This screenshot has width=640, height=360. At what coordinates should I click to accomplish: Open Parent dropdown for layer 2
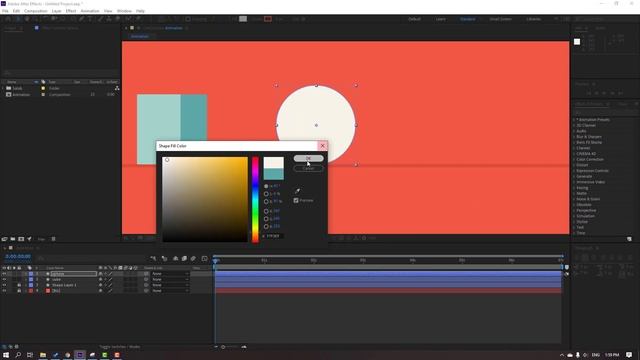[x=170, y=280]
